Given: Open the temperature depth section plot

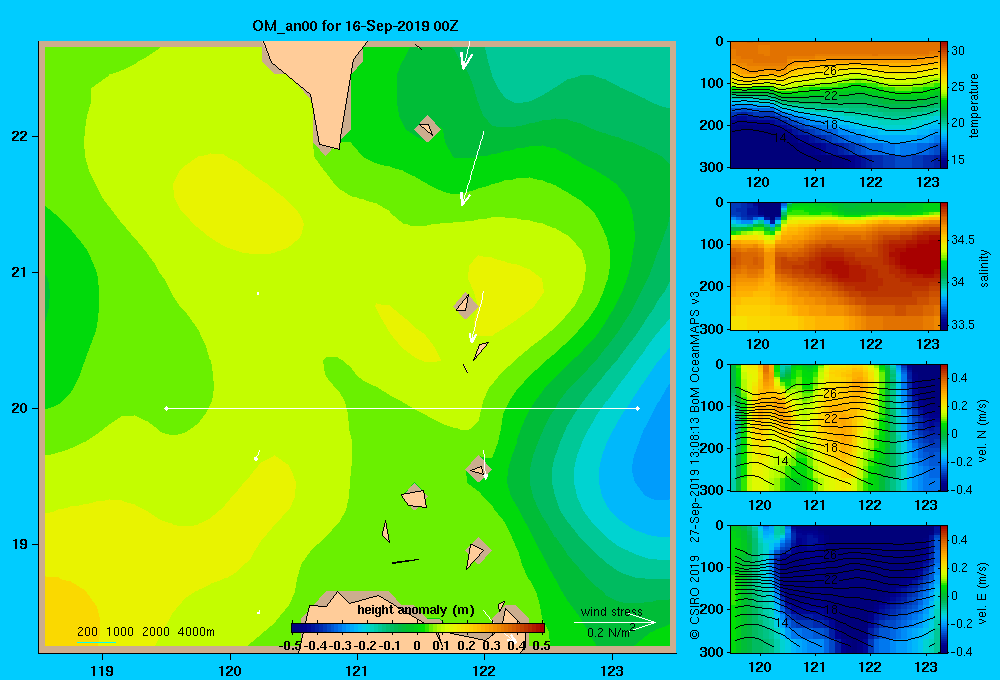Looking at the screenshot, I should (x=835, y=105).
